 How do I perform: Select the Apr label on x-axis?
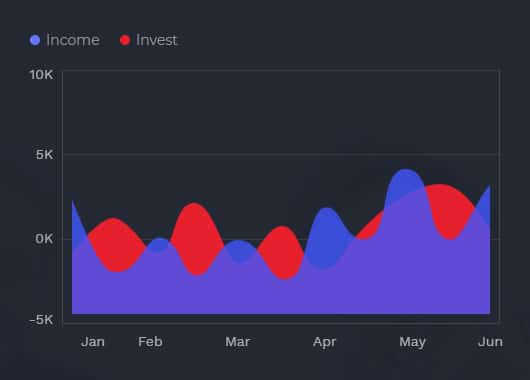(324, 342)
